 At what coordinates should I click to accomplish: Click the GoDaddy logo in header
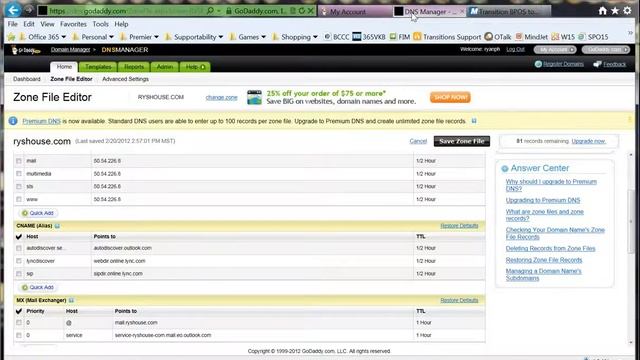point(26,51)
